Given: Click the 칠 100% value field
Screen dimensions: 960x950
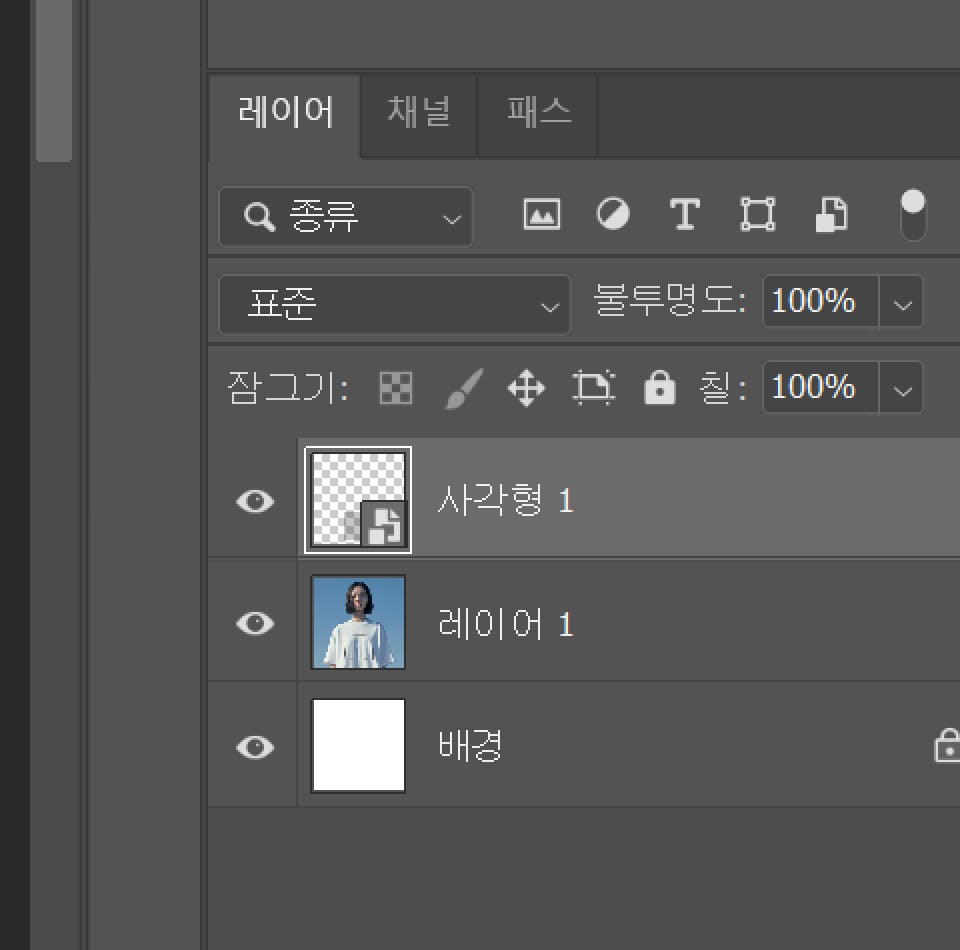Looking at the screenshot, I should coord(820,387).
